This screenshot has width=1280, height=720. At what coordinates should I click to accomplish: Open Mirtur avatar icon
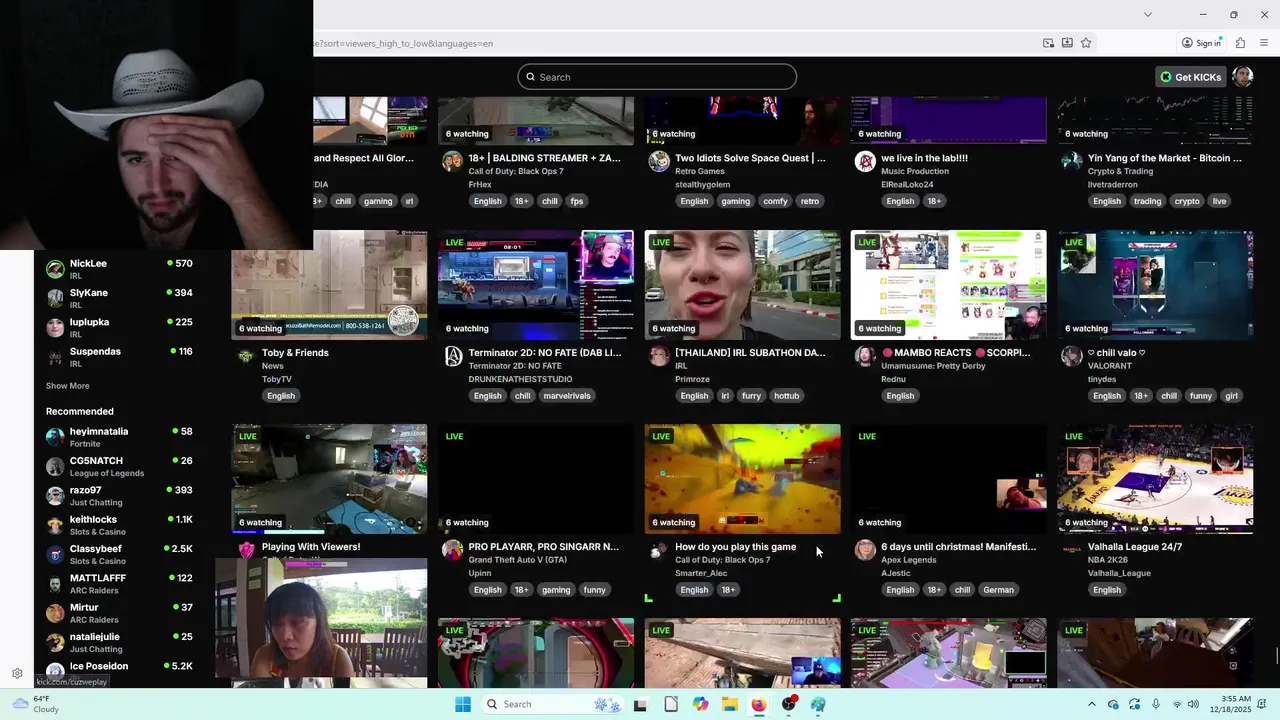coord(56,612)
